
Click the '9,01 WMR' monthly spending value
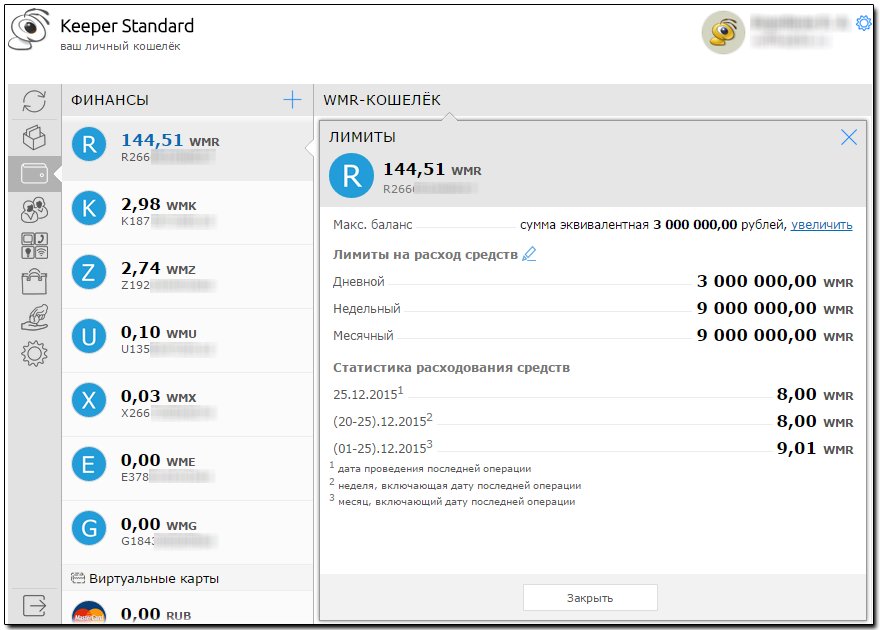coord(815,448)
